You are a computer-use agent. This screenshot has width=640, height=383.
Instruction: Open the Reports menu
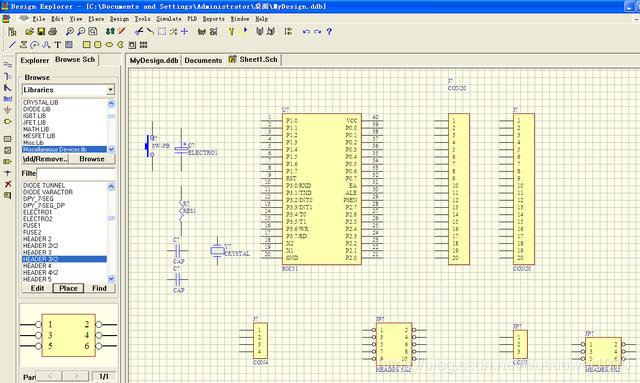(x=213, y=19)
